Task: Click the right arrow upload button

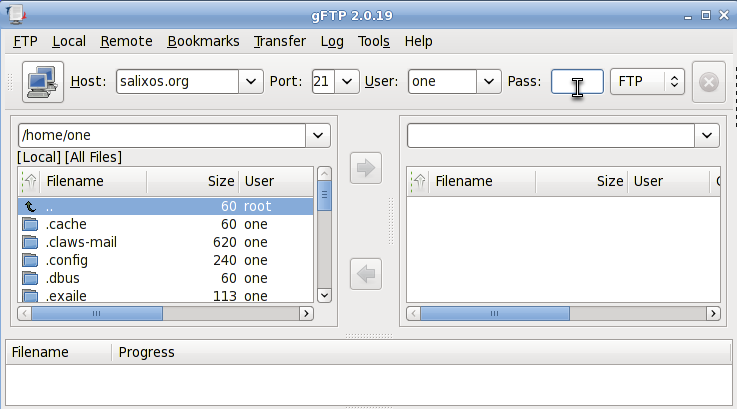Action: (x=366, y=168)
